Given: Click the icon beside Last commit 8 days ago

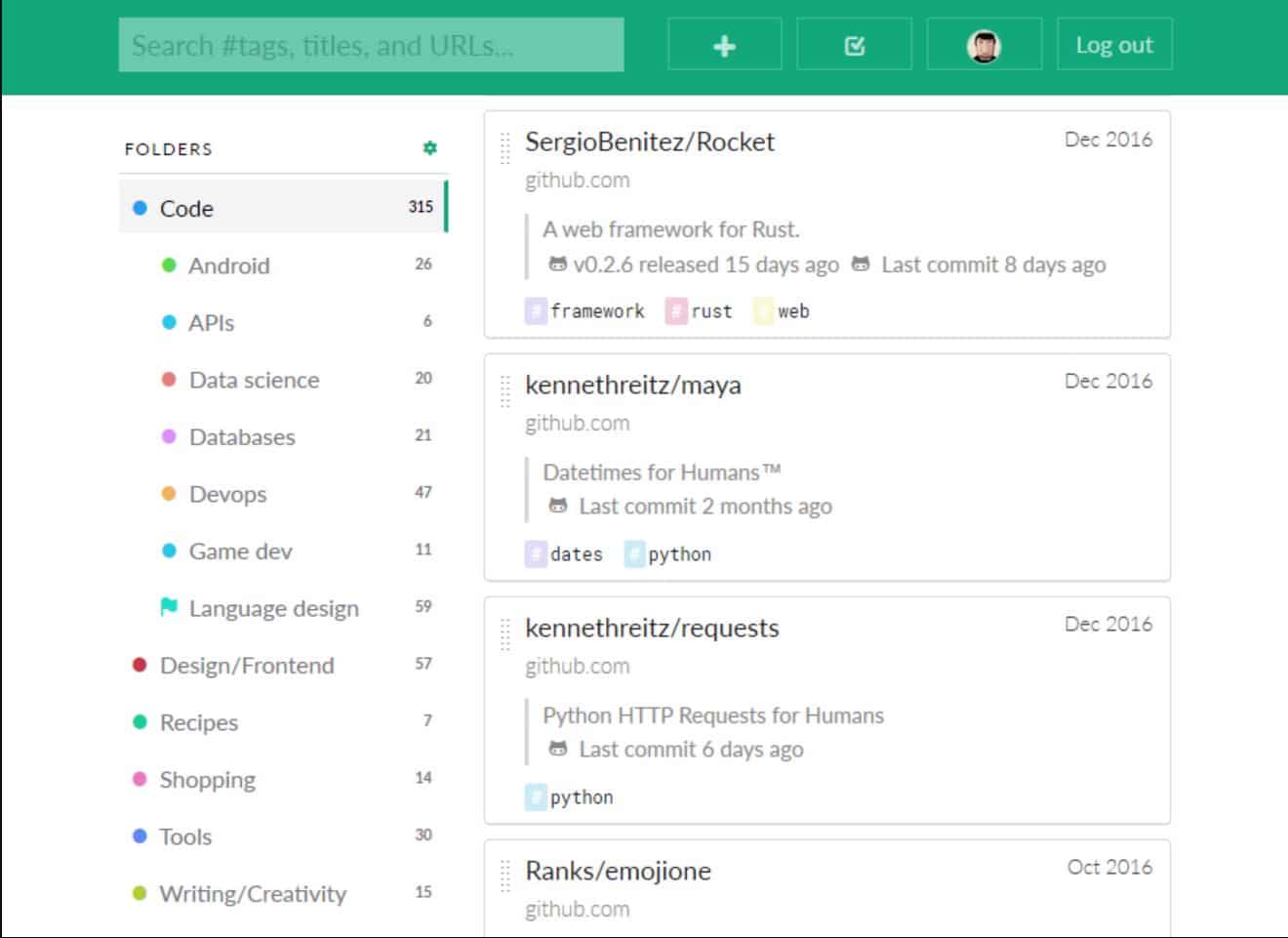Looking at the screenshot, I should (861, 265).
